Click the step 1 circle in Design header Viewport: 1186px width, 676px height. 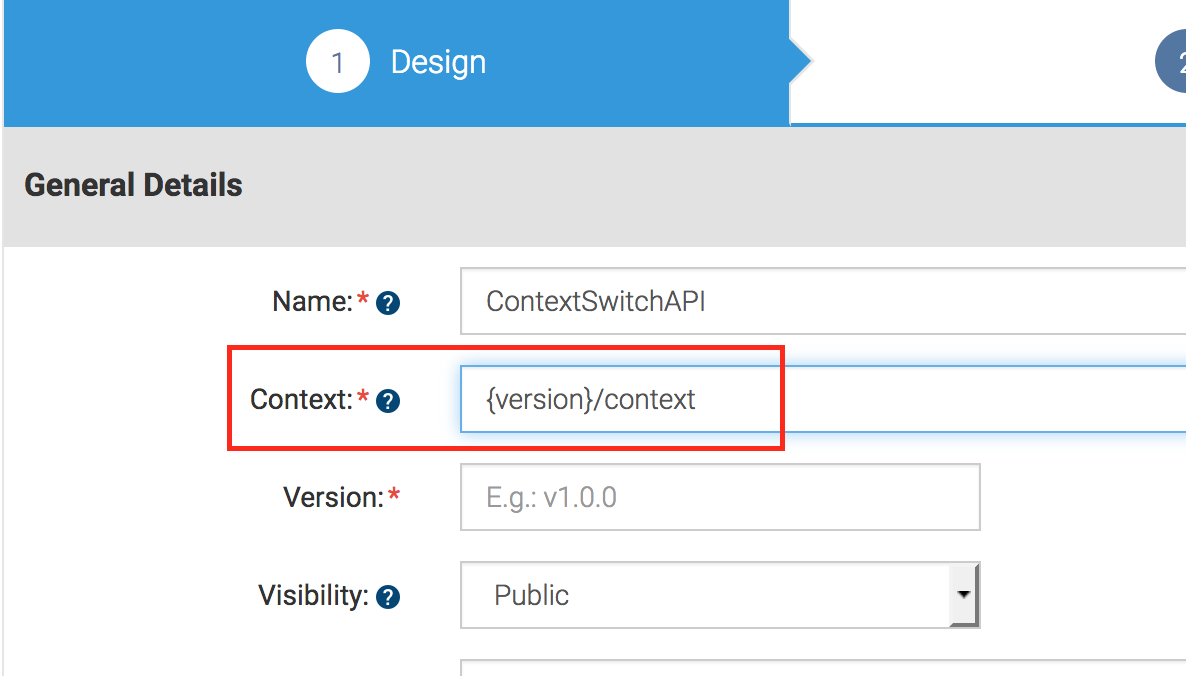(x=337, y=61)
